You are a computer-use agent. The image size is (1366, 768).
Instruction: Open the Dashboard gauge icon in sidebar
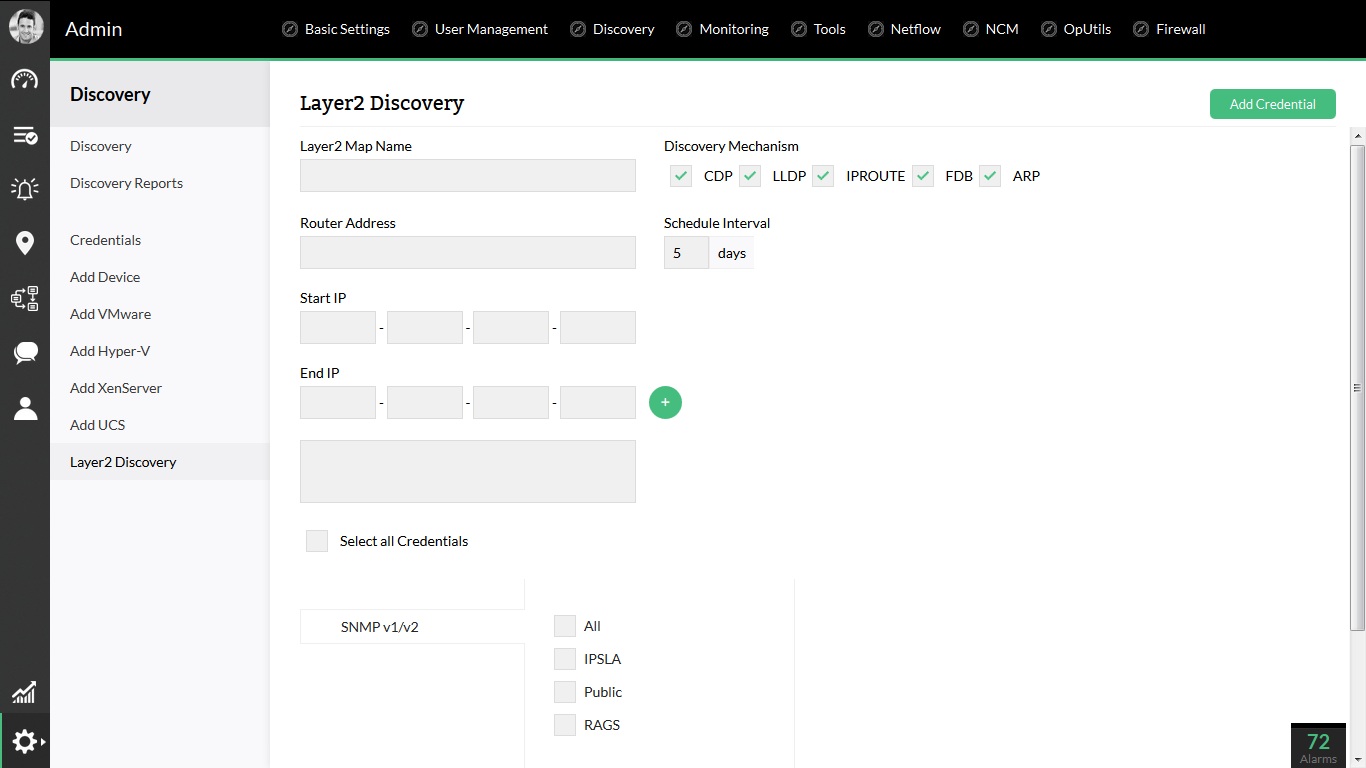point(25,80)
